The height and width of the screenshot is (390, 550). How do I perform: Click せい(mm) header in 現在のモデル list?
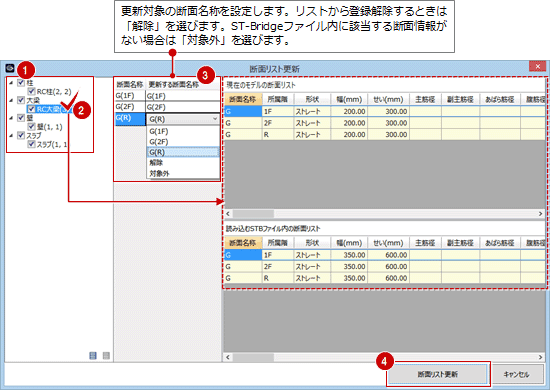tap(388, 99)
